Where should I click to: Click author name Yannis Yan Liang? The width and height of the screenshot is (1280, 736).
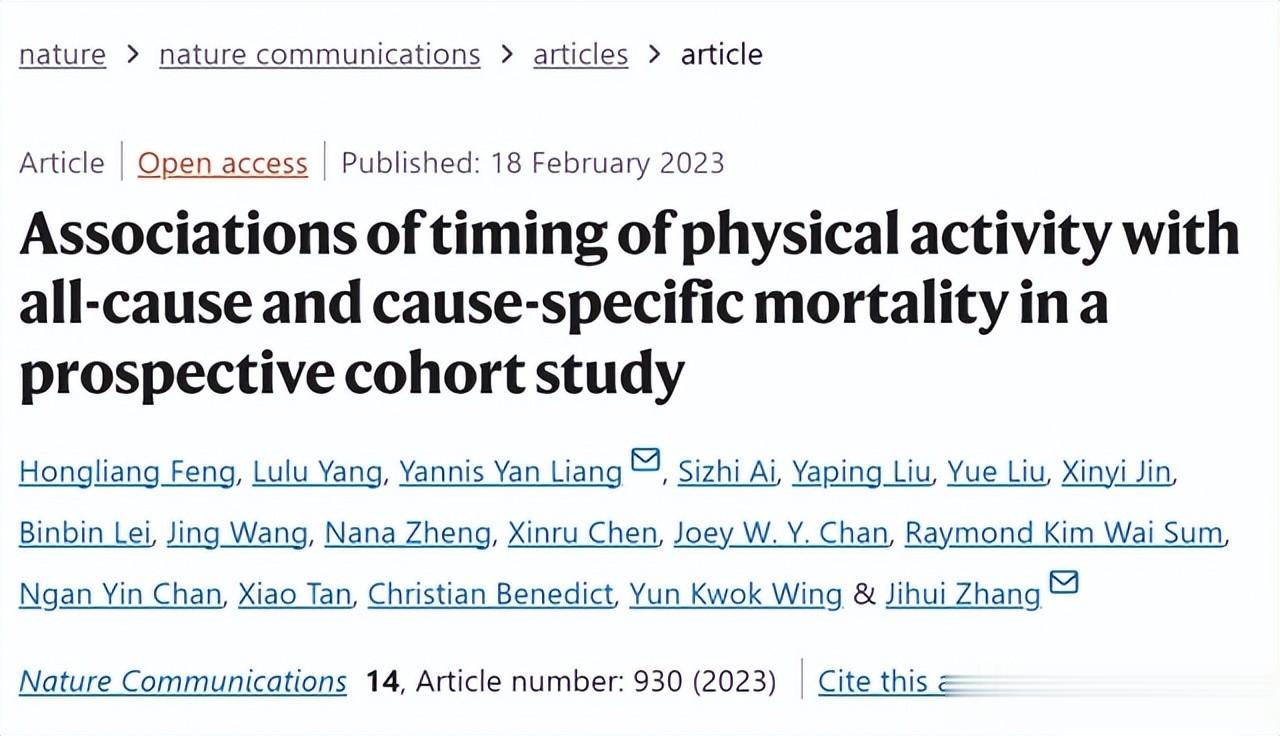510,472
